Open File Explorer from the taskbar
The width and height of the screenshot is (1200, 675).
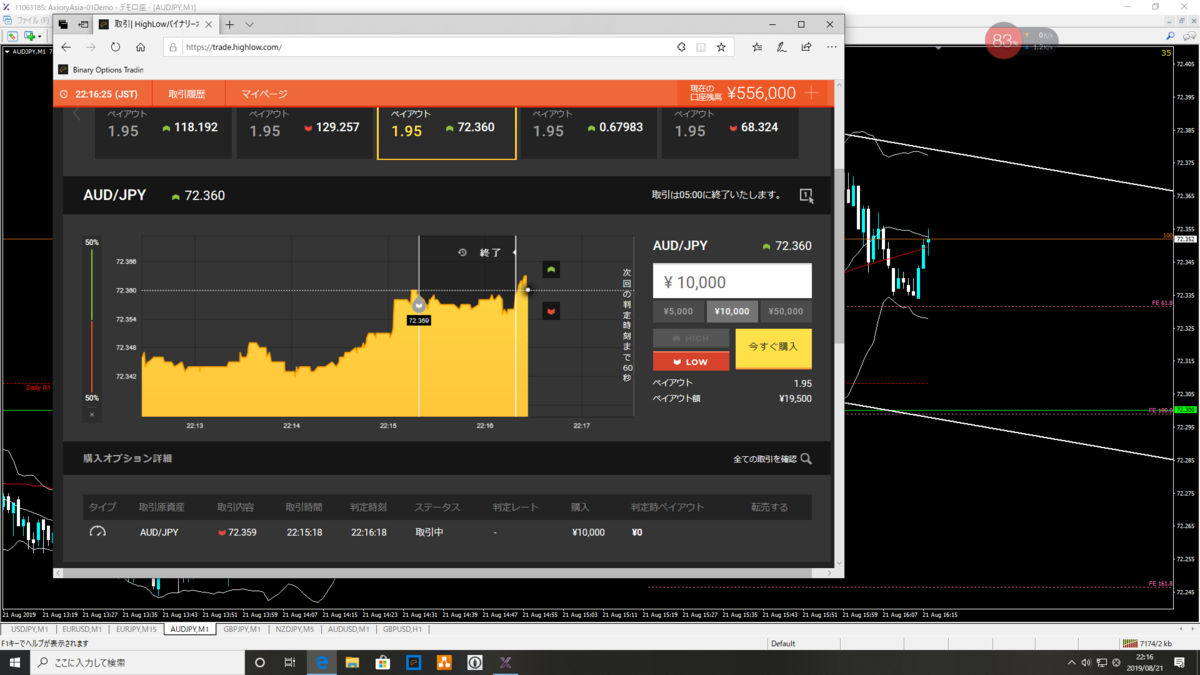pyautogui.click(x=352, y=663)
